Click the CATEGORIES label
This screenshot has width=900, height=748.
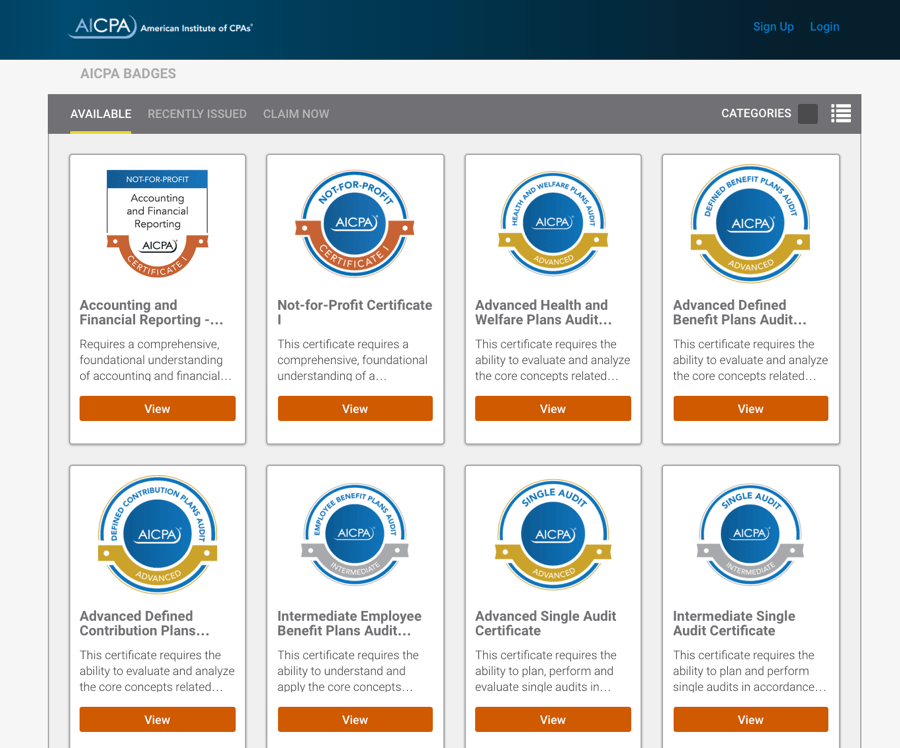click(x=756, y=114)
